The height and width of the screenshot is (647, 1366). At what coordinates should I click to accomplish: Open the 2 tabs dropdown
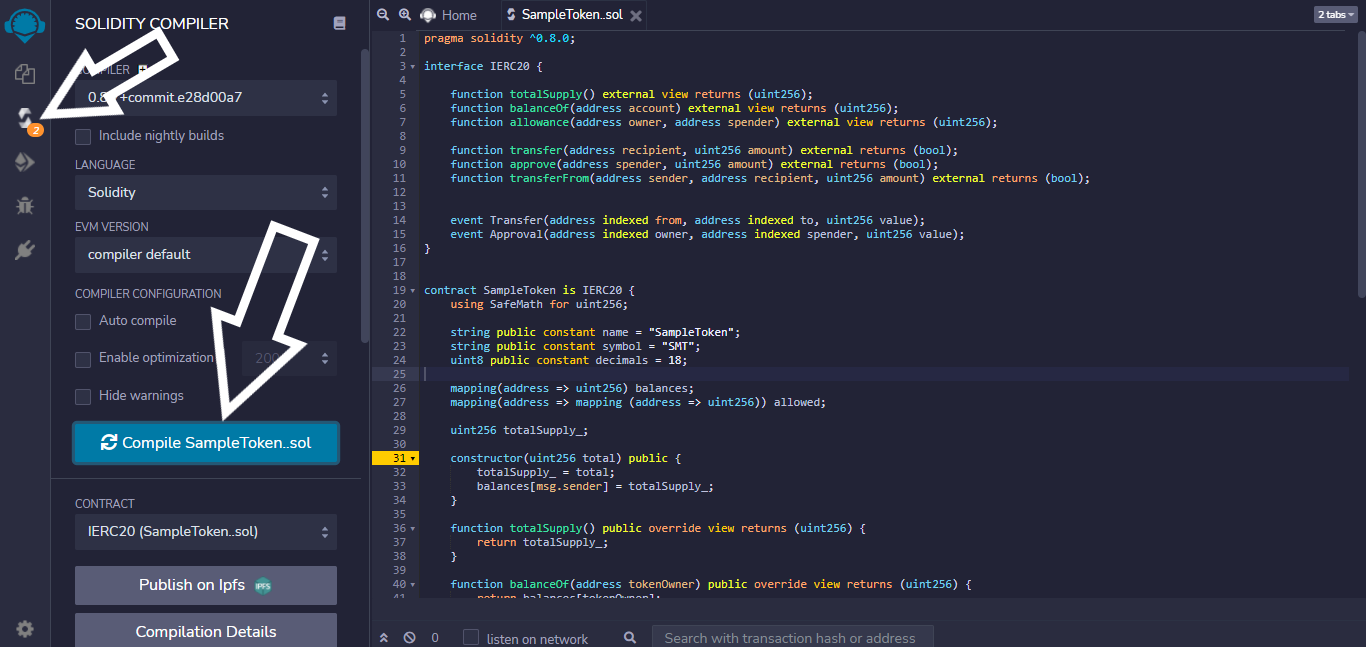coord(1336,15)
